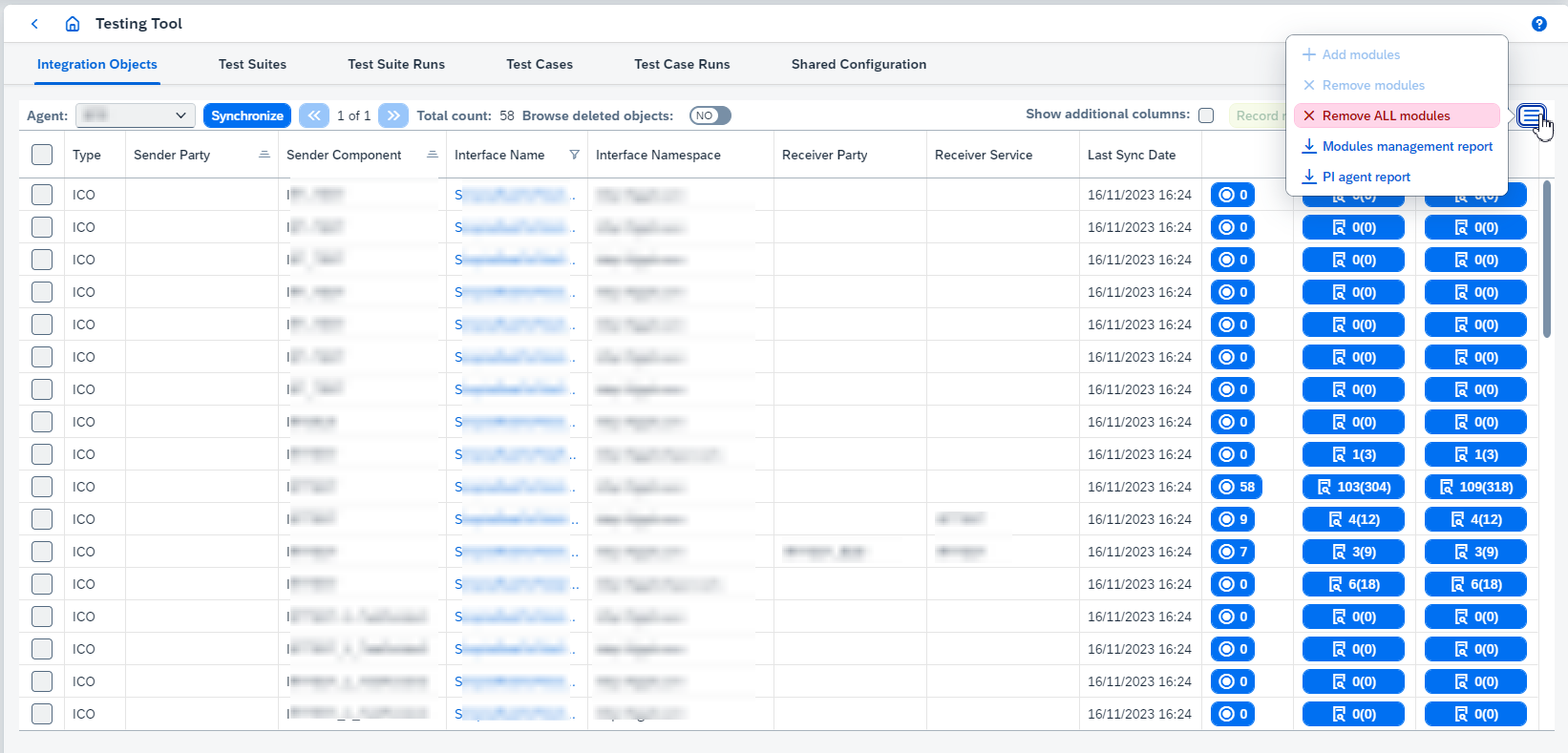Click Last Sync Date column header
The height and width of the screenshot is (753, 1568).
click(1132, 155)
